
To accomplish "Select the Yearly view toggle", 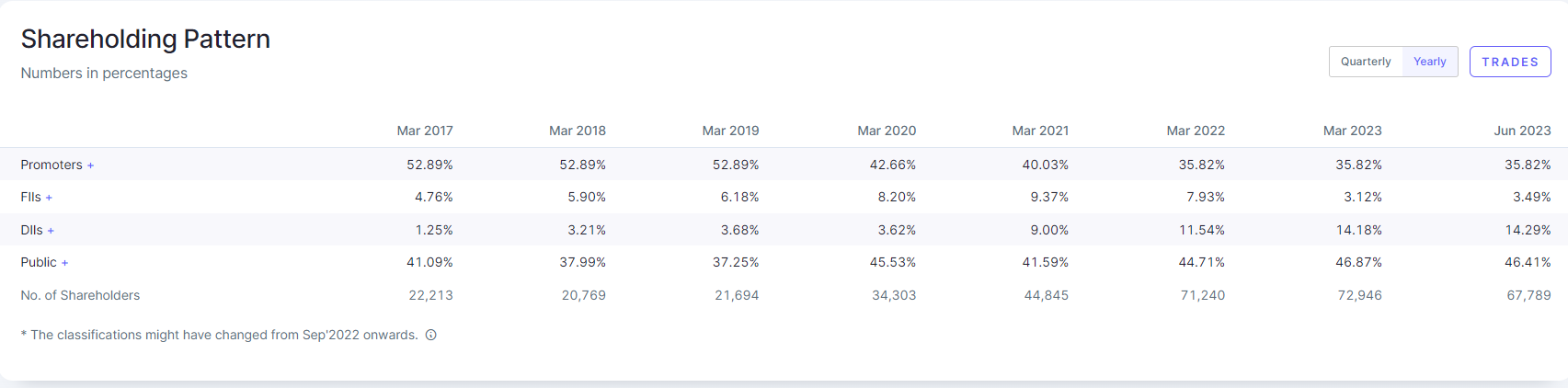I will (1429, 62).
